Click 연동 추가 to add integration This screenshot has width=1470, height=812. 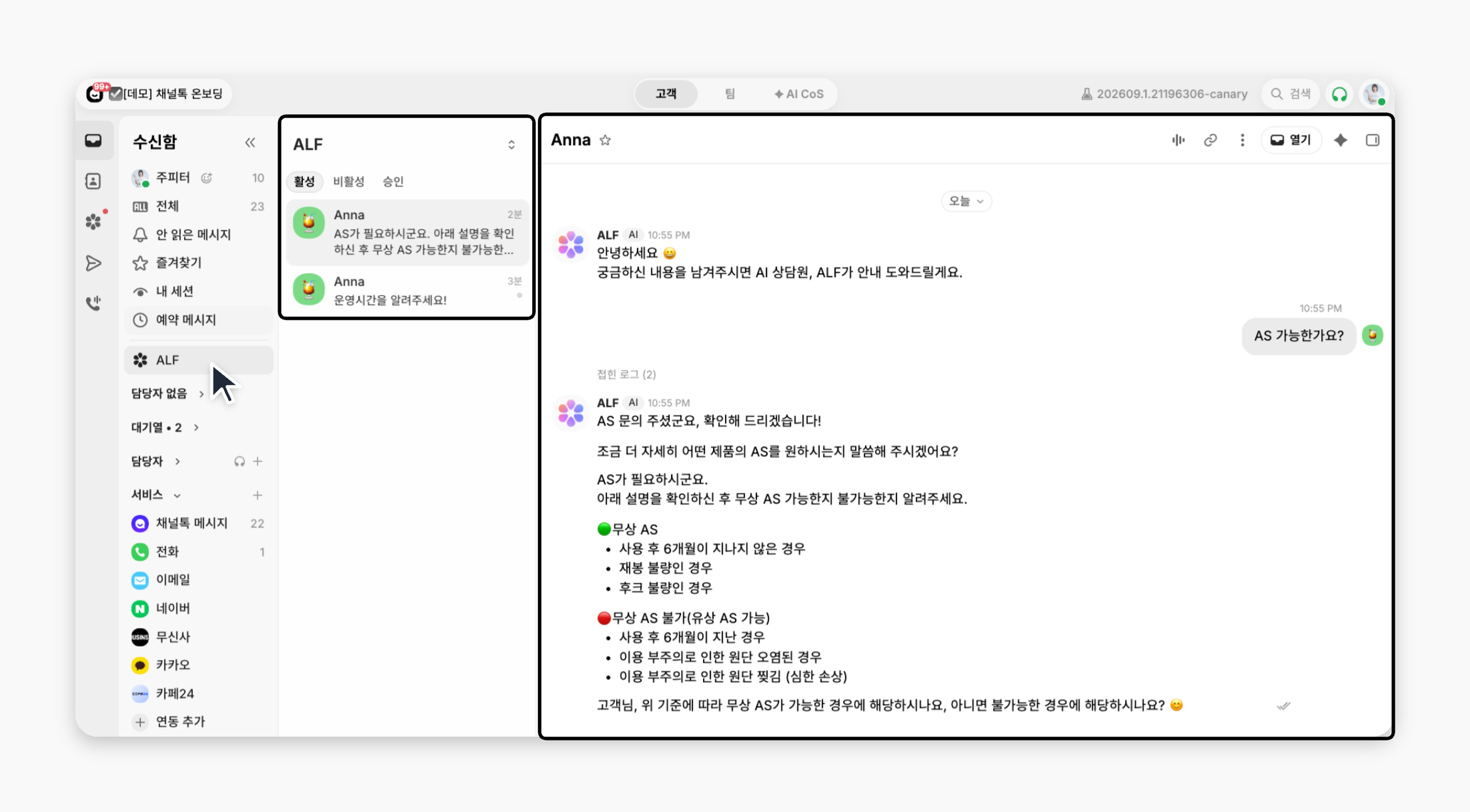(170, 722)
